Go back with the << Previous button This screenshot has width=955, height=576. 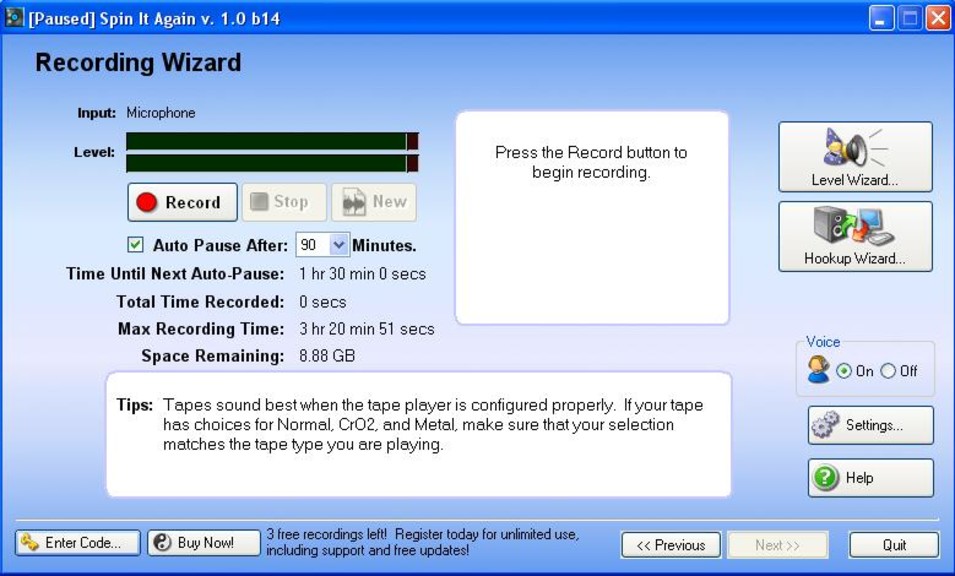(671, 545)
